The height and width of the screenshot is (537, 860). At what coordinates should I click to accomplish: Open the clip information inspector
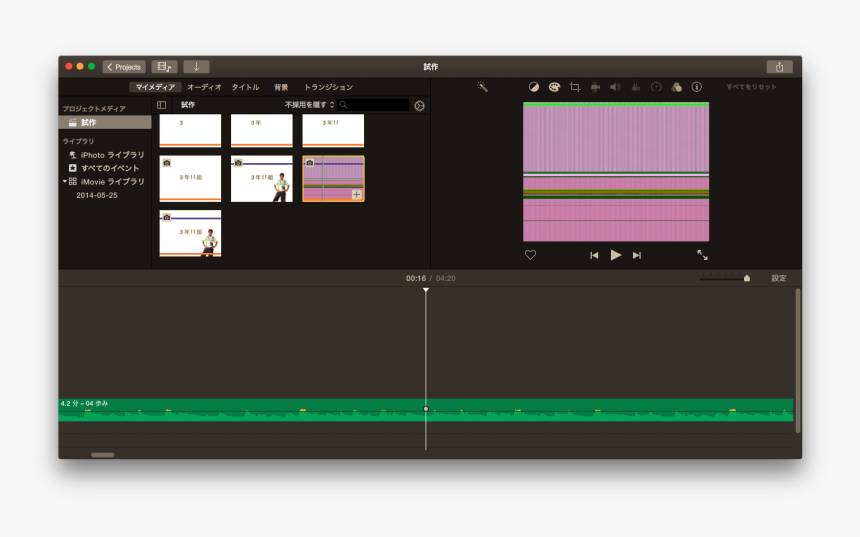pyautogui.click(x=697, y=87)
